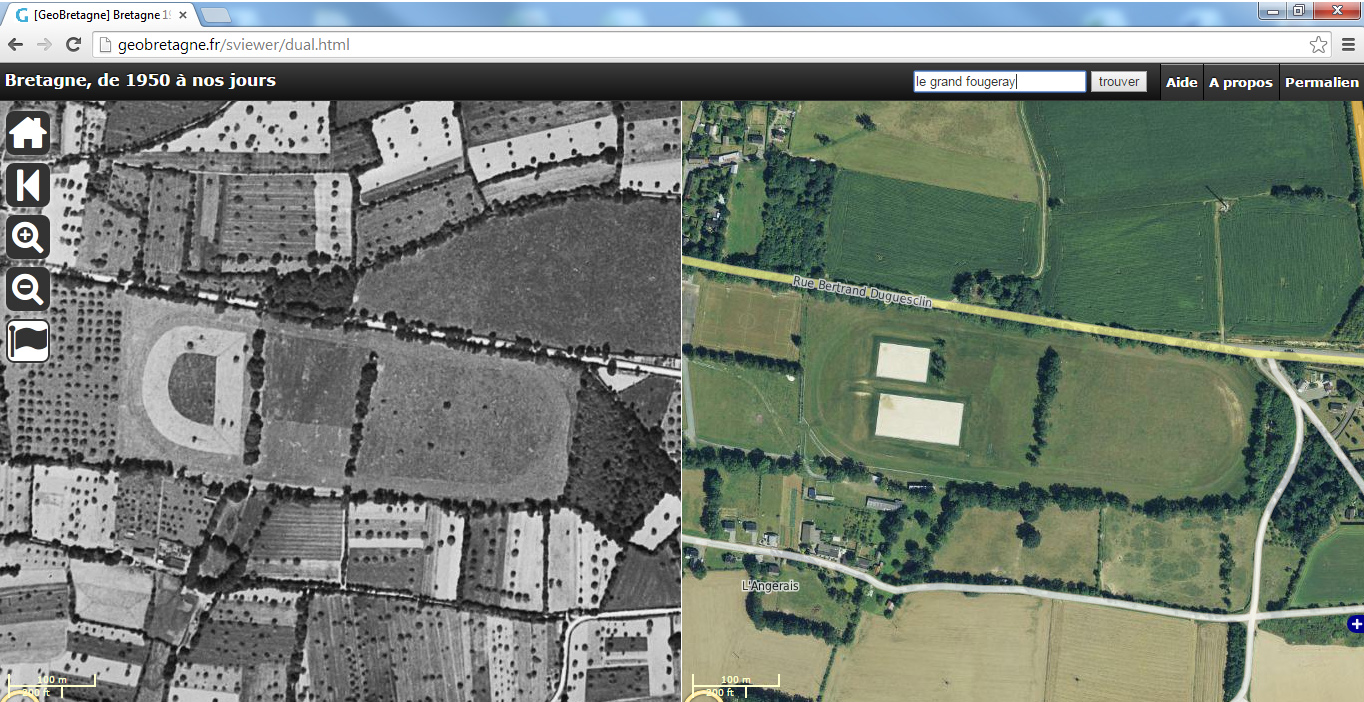Reload the GeoBretagne page
The image size is (1364, 702).
point(73,45)
